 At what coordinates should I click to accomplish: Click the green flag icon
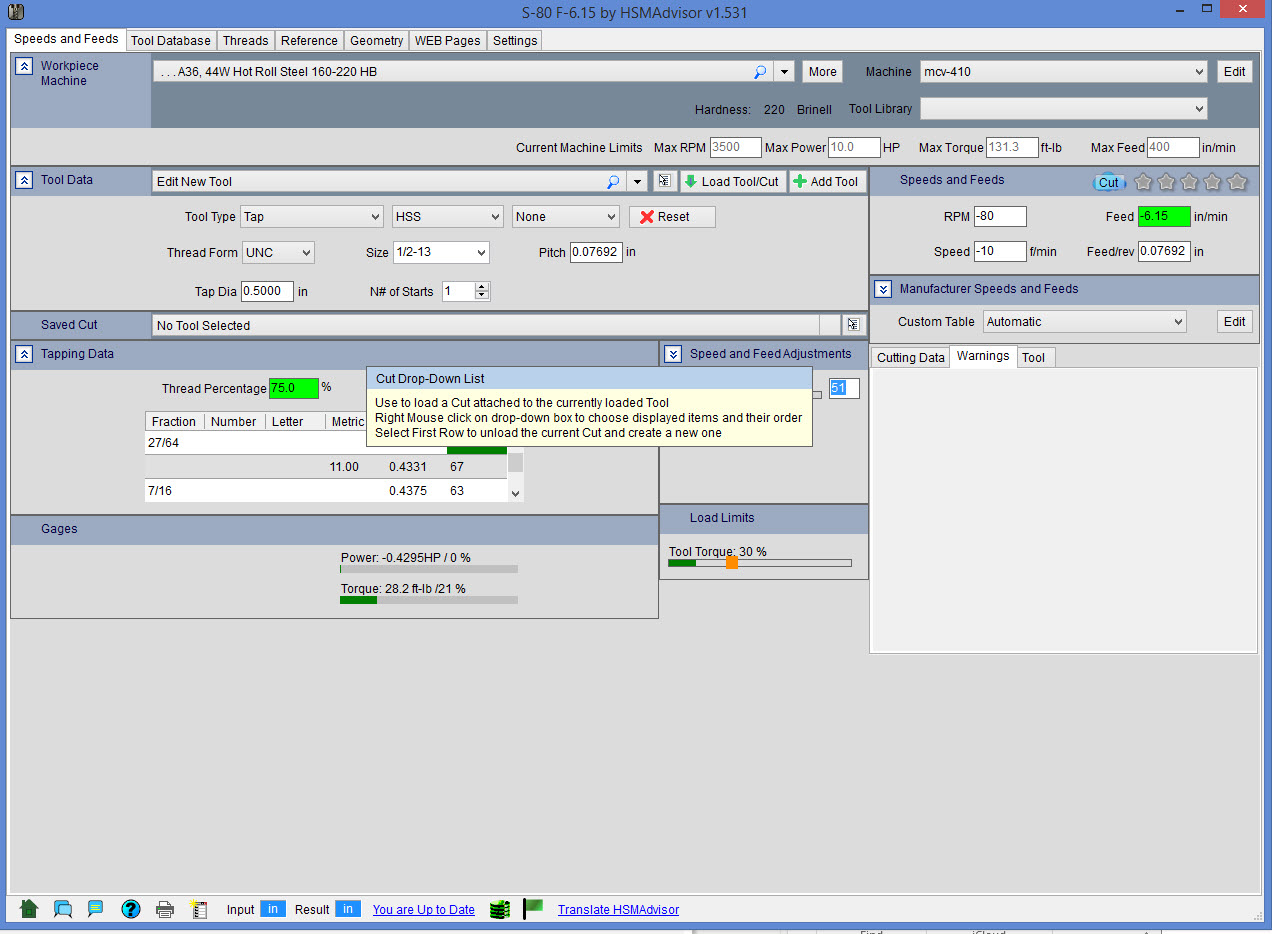coord(533,908)
